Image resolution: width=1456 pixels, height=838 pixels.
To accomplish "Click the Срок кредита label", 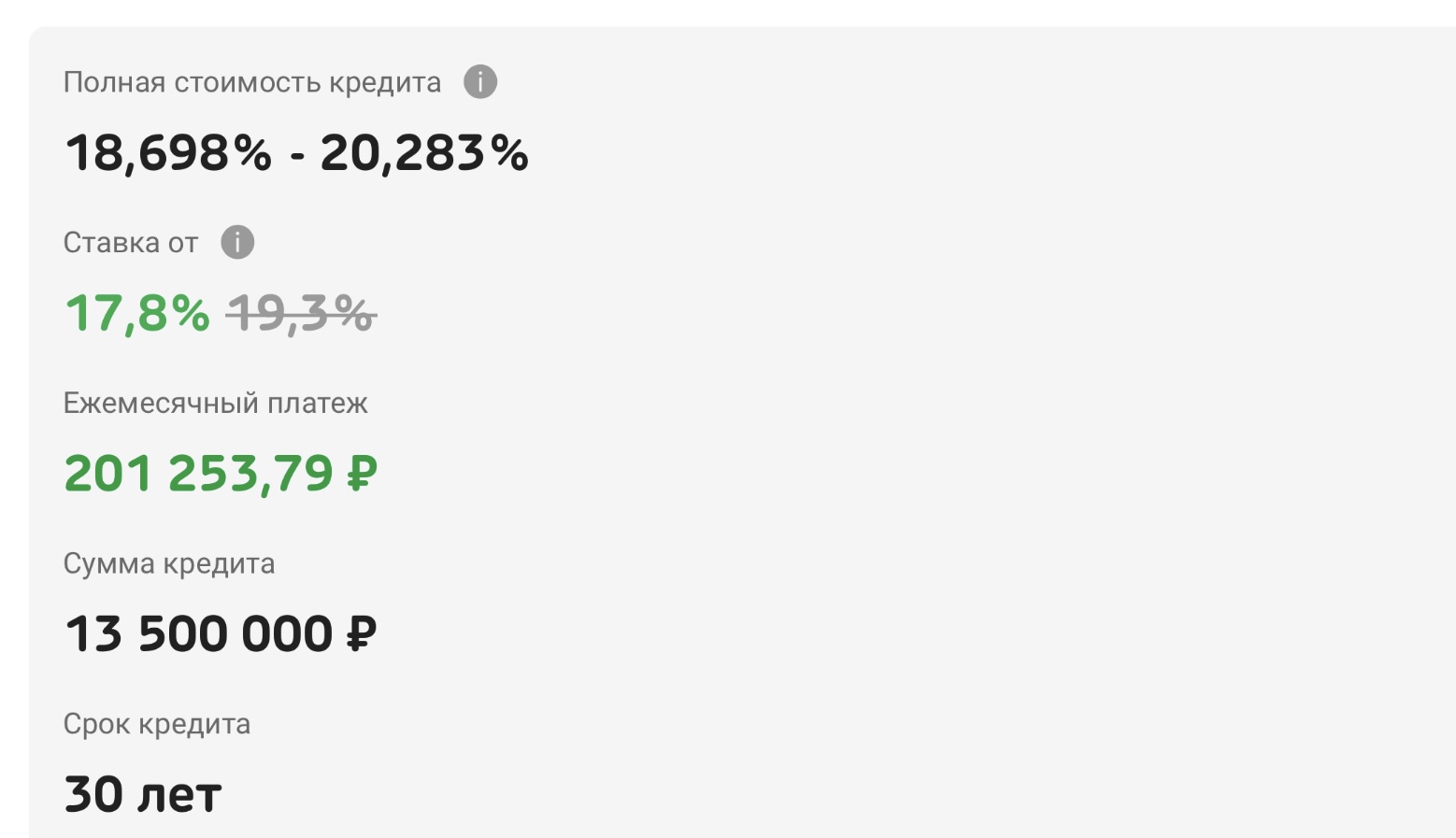I will [157, 725].
